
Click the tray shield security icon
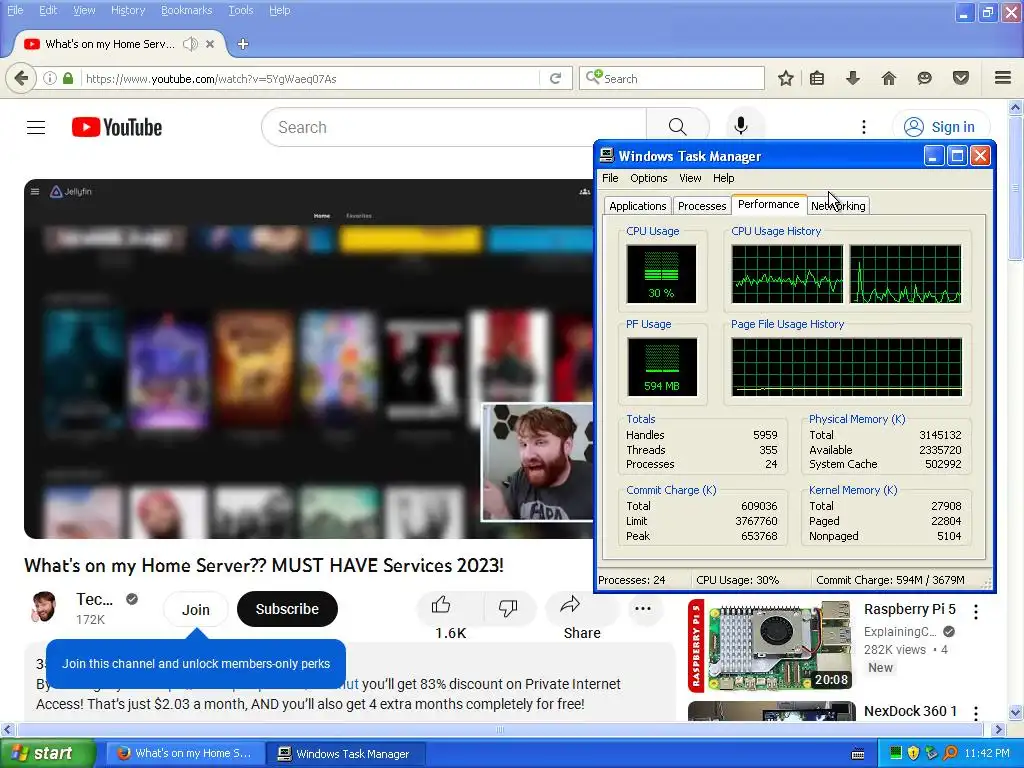[913, 753]
